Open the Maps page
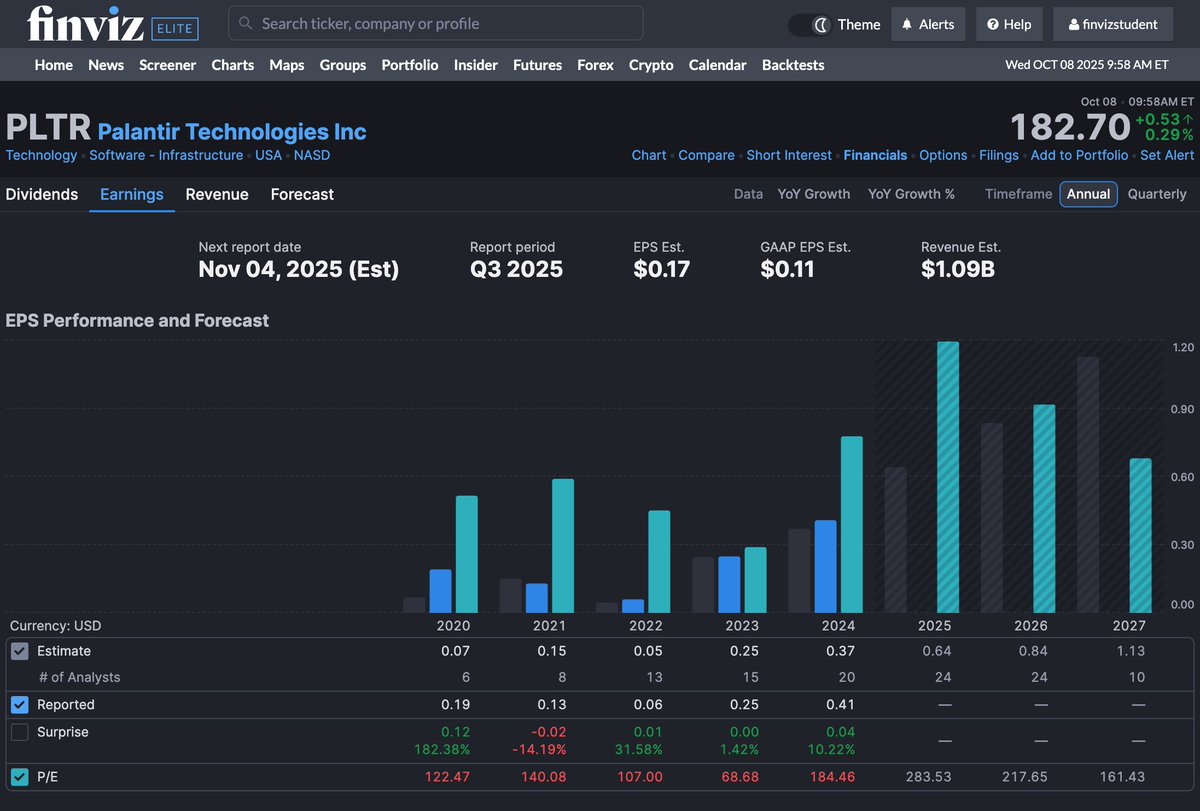This screenshot has height=811, width=1200. 287,65
